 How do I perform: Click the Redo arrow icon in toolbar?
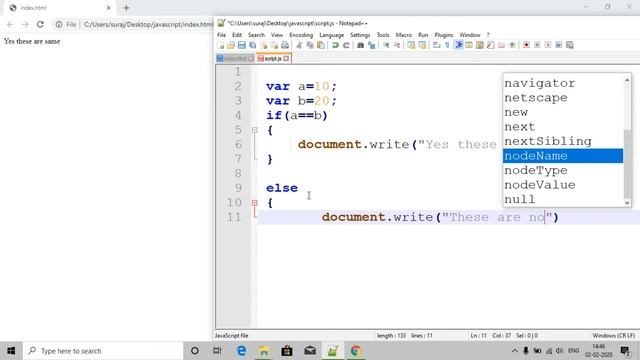click(x=346, y=45)
